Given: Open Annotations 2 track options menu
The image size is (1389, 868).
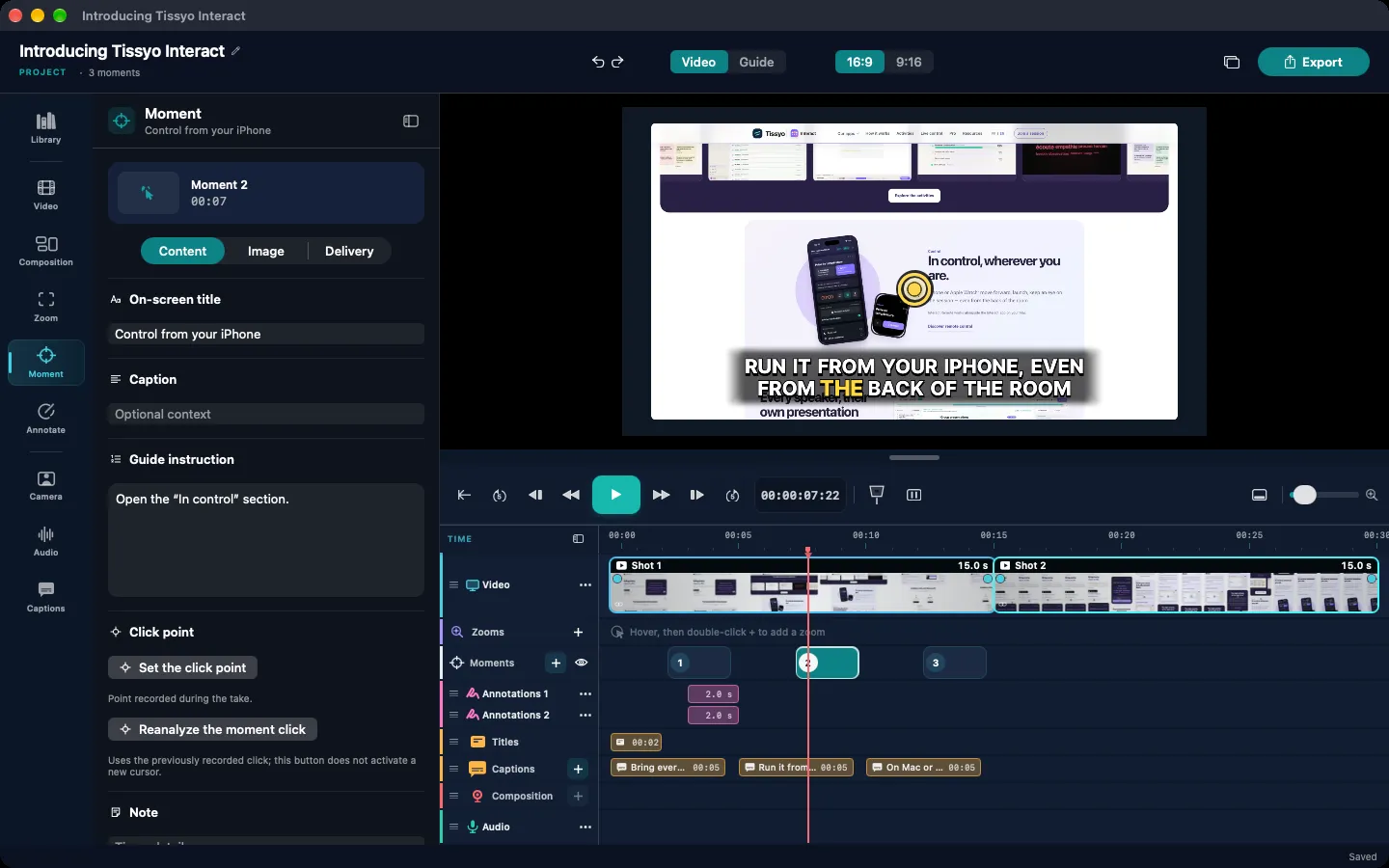Looking at the screenshot, I should tap(586, 715).
